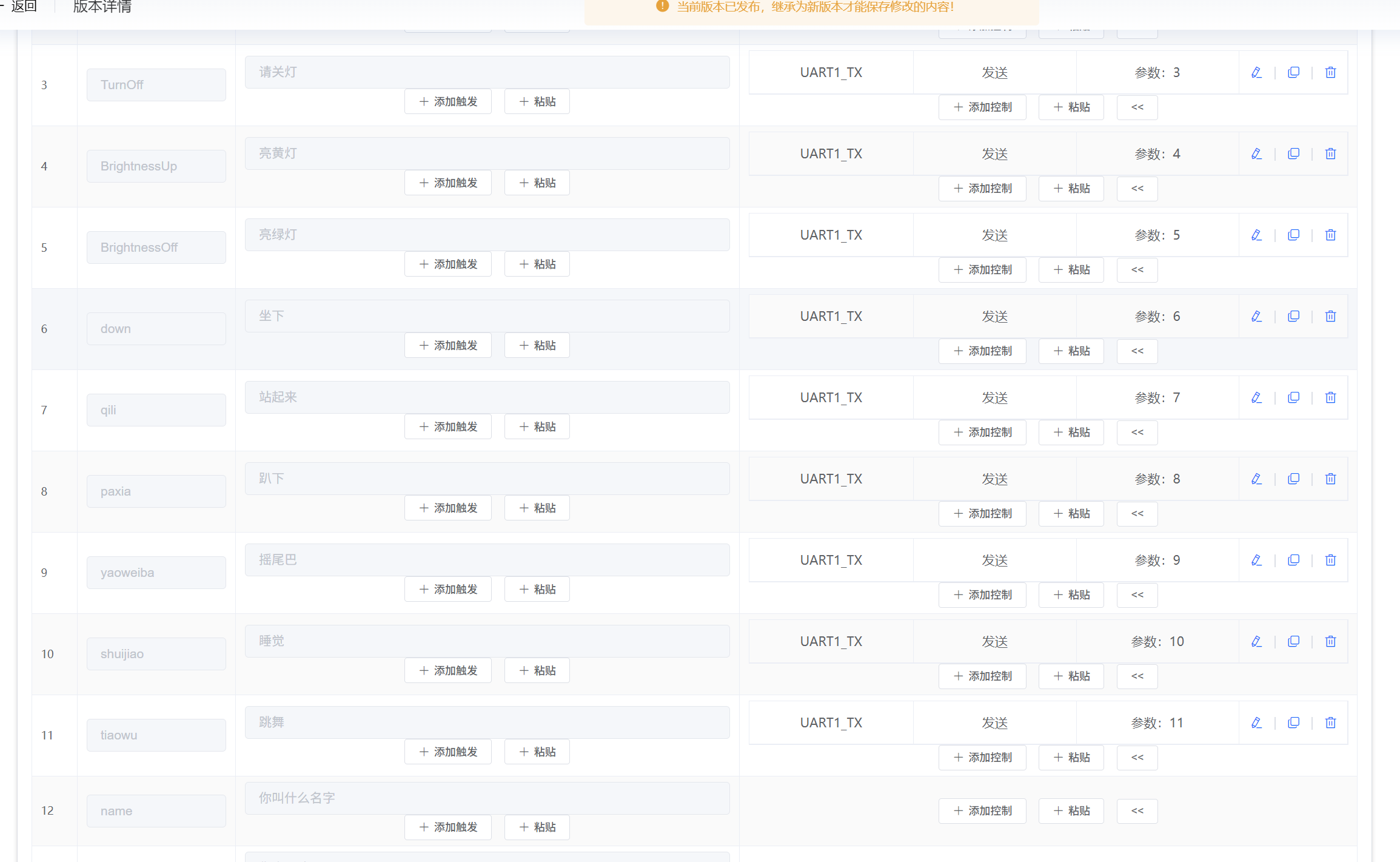Paste a trigger in the down row
The height and width of the screenshot is (862, 1400).
(x=537, y=346)
